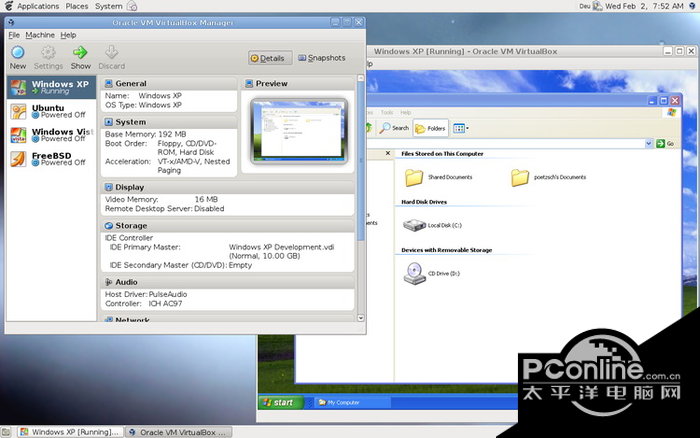The width and height of the screenshot is (700, 438).
Task: Click the Storage section header icon
Action: [108, 225]
